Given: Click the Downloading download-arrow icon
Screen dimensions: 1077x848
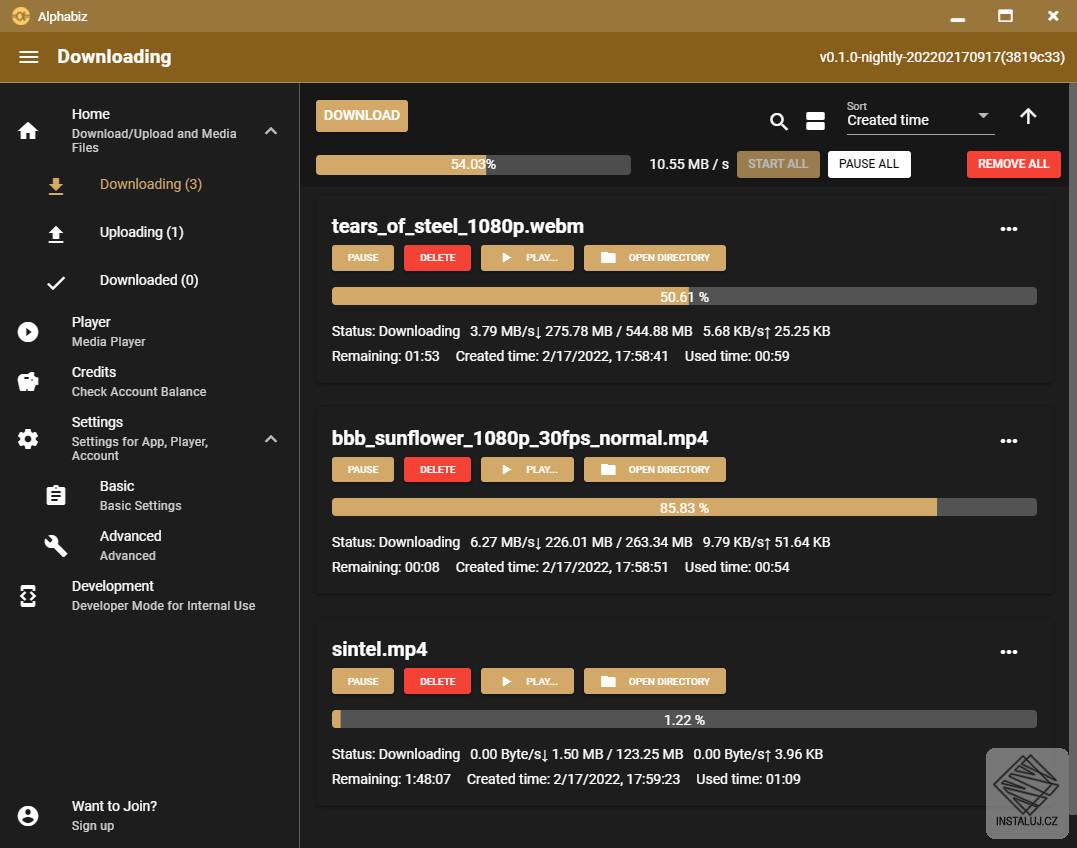Looking at the screenshot, I should pyautogui.click(x=56, y=185).
